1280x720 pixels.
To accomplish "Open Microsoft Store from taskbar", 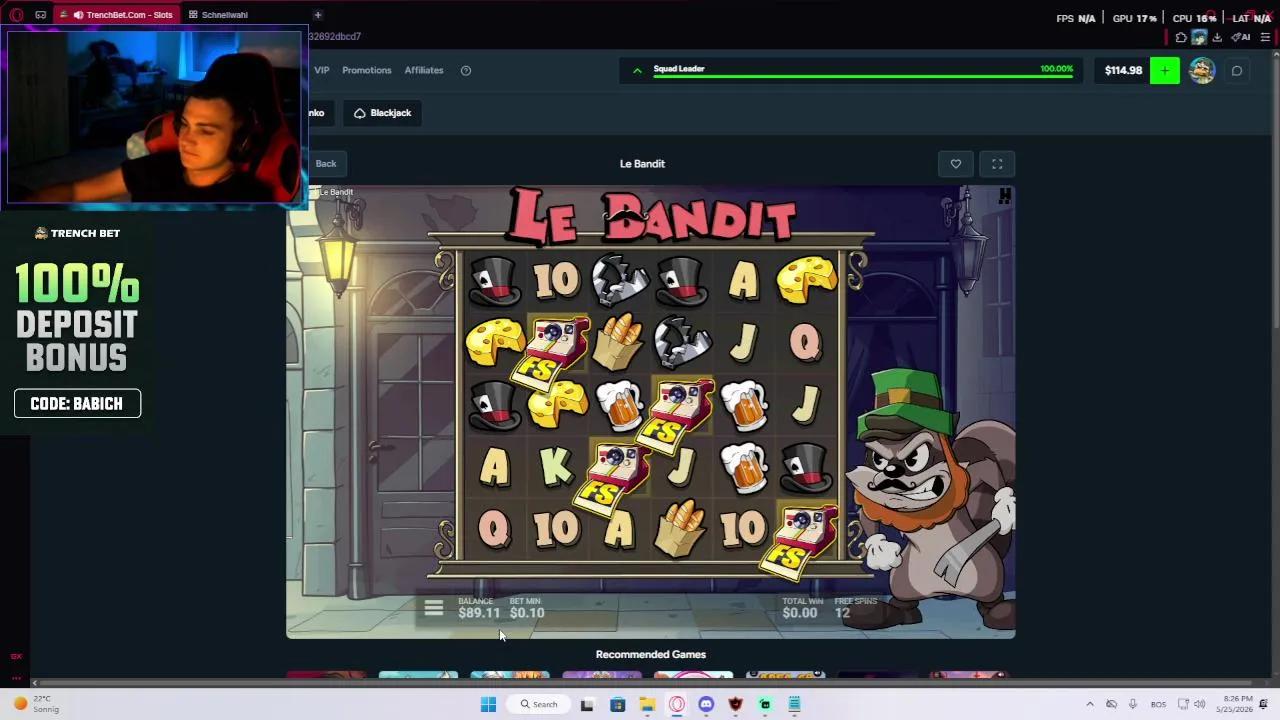I will tap(617, 704).
